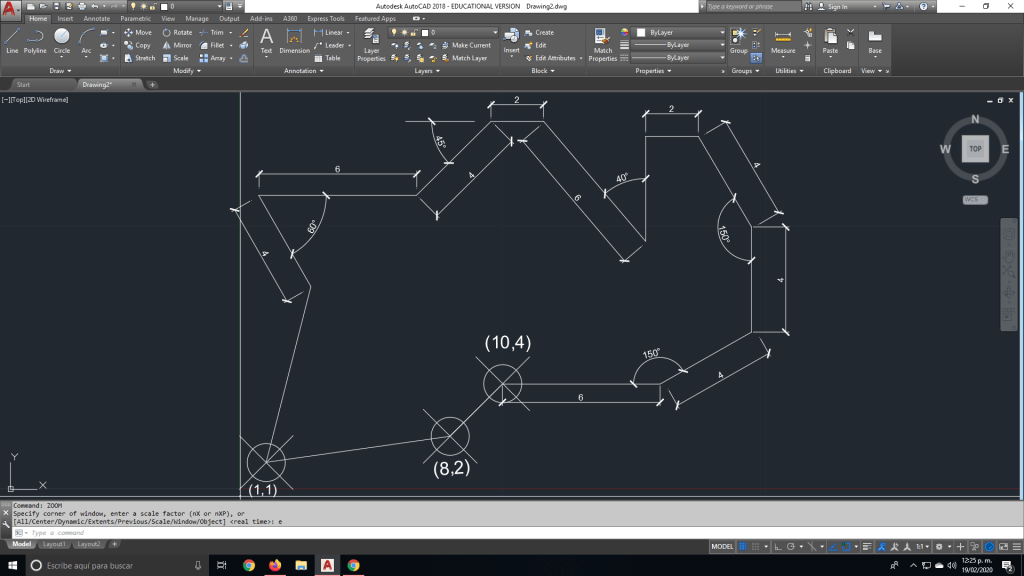Select the Polyline tool
Image resolution: width=1024 pixels, height=576 pixels.
coord(35,40)
